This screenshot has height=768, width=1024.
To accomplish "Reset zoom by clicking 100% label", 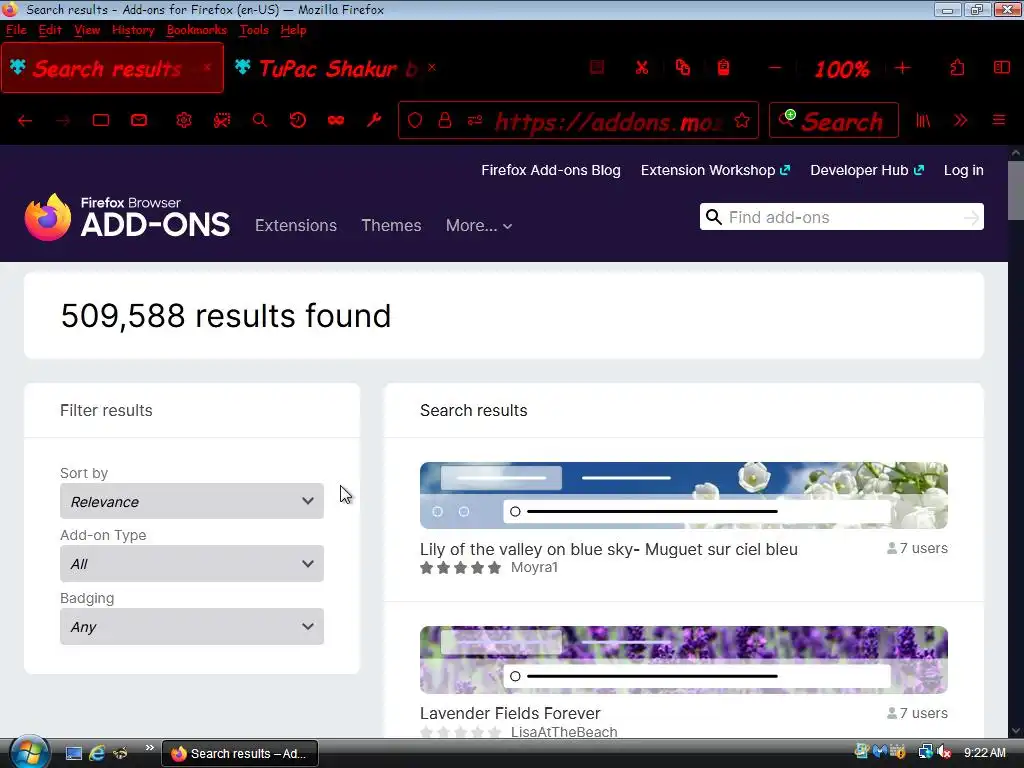I will (841, 69).
